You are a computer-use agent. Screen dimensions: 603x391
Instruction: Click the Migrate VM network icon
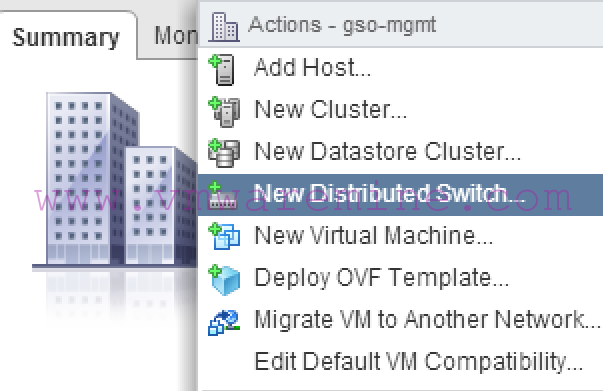(x=224, y=322)
